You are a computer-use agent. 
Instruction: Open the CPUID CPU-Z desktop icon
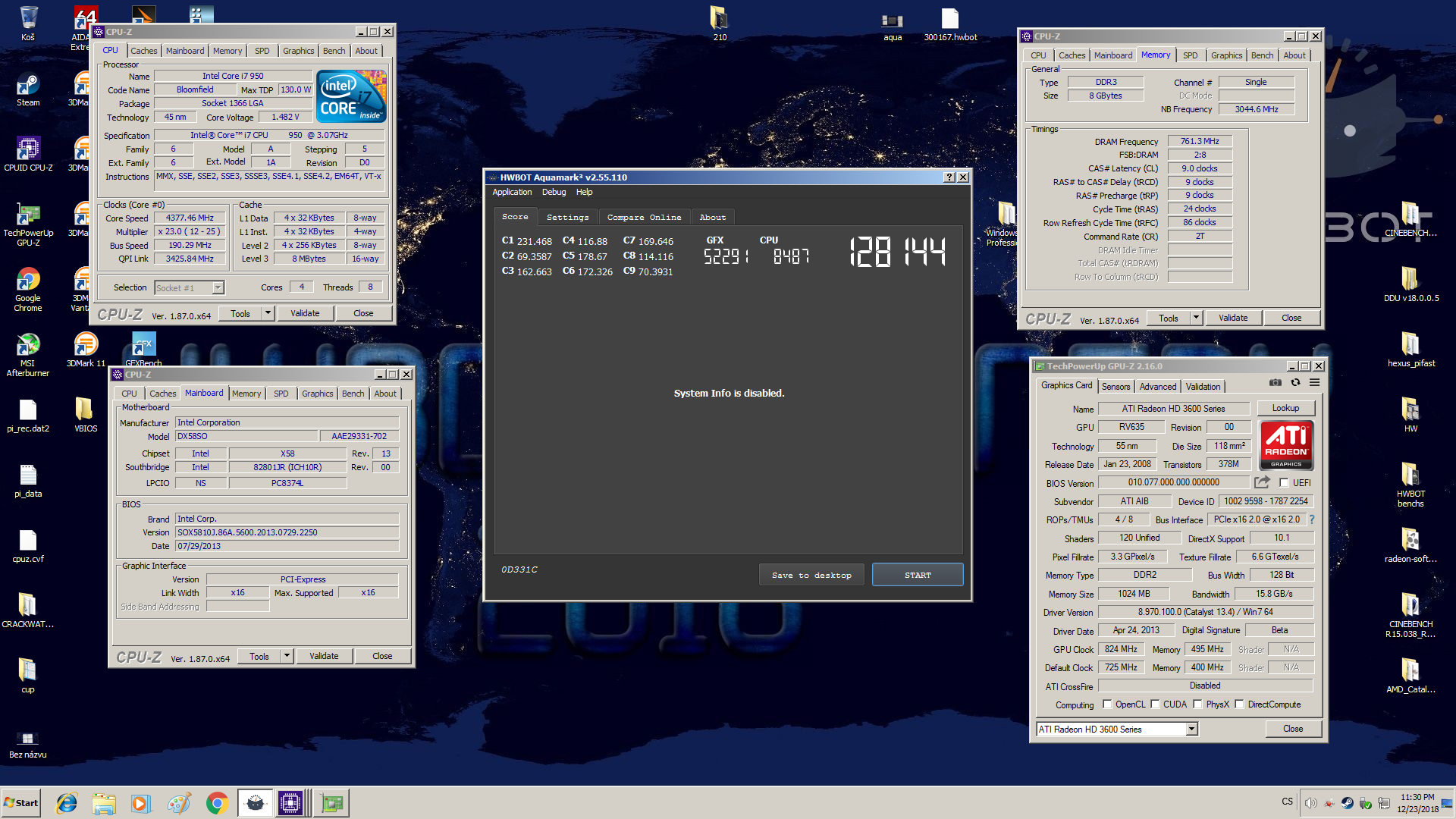coord(28,155)
